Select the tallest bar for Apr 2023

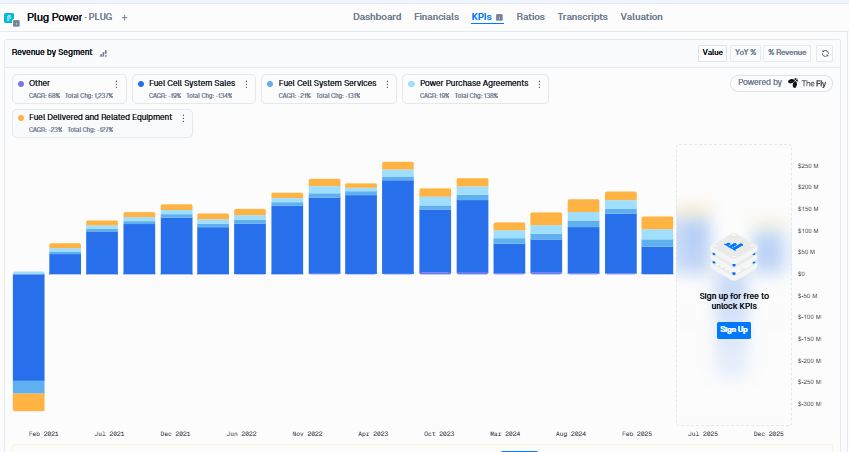(x=397, y=218)
